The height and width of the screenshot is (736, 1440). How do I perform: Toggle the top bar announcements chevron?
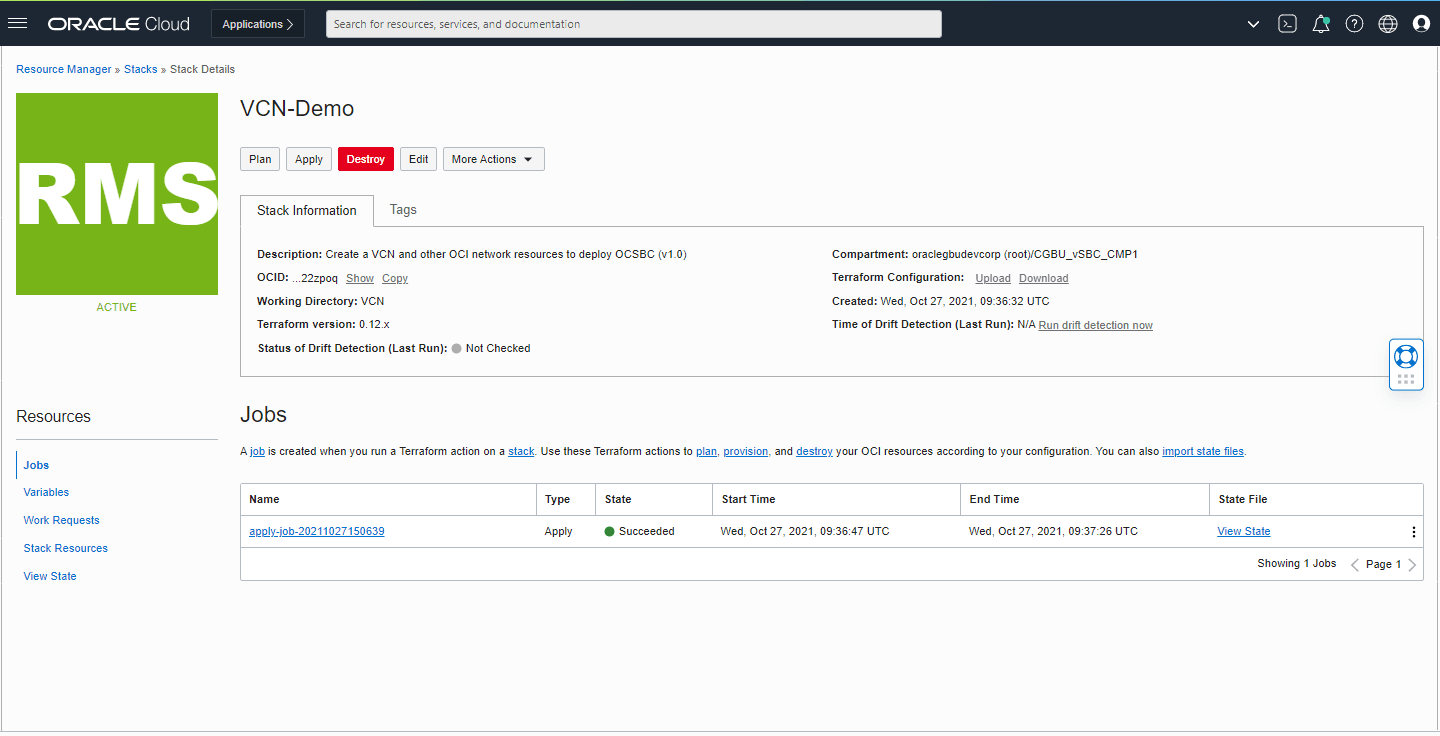click(x=1253, y=23)
